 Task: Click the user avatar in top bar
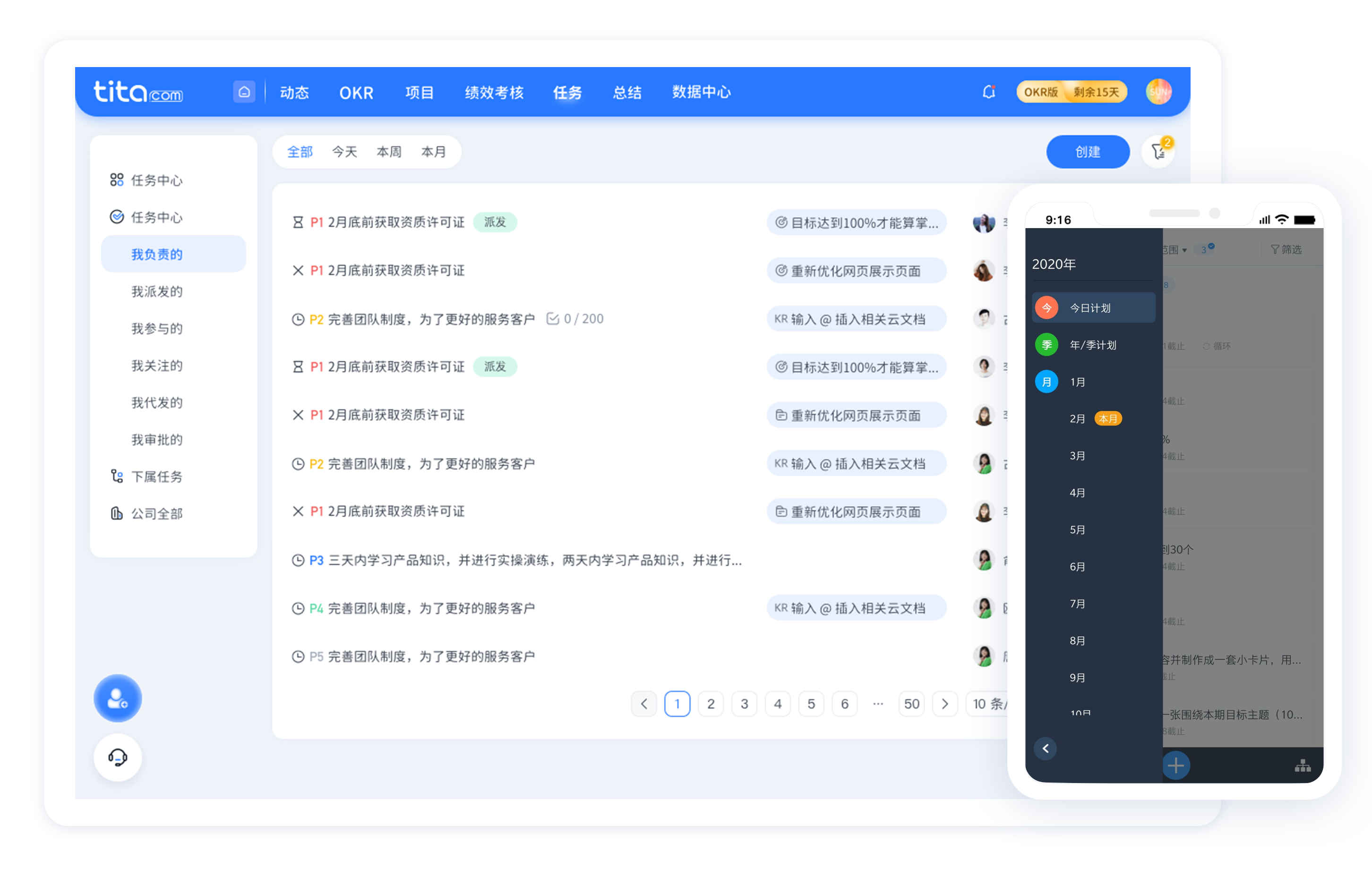coord(1158,92)
